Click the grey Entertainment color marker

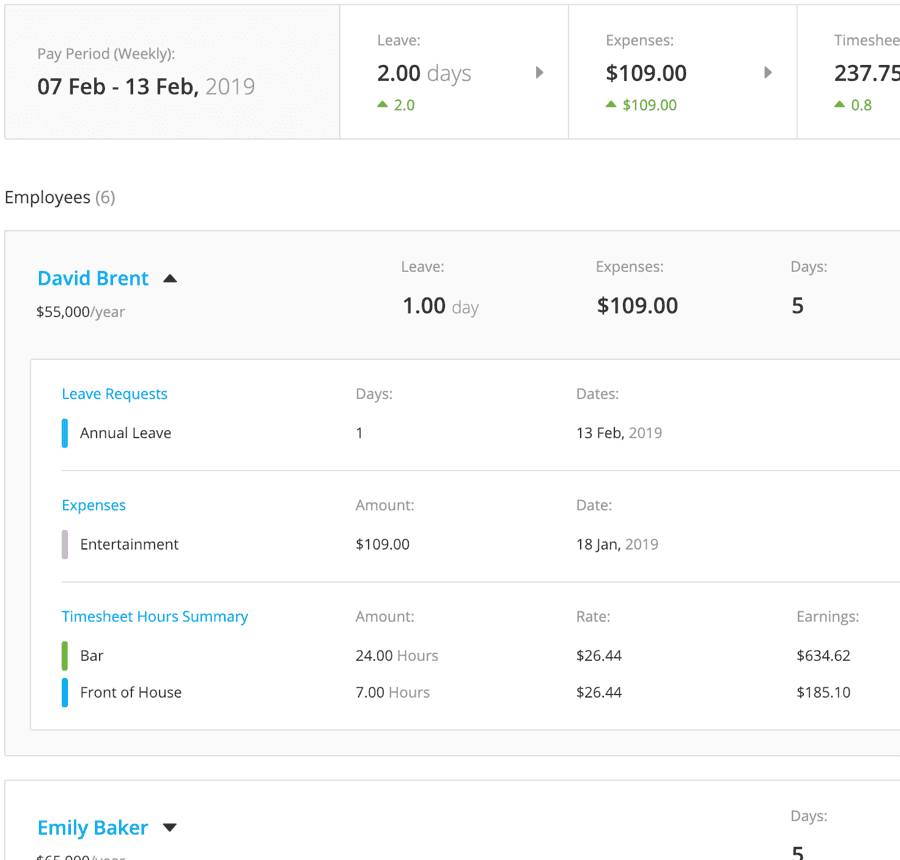tap(65, 544)
